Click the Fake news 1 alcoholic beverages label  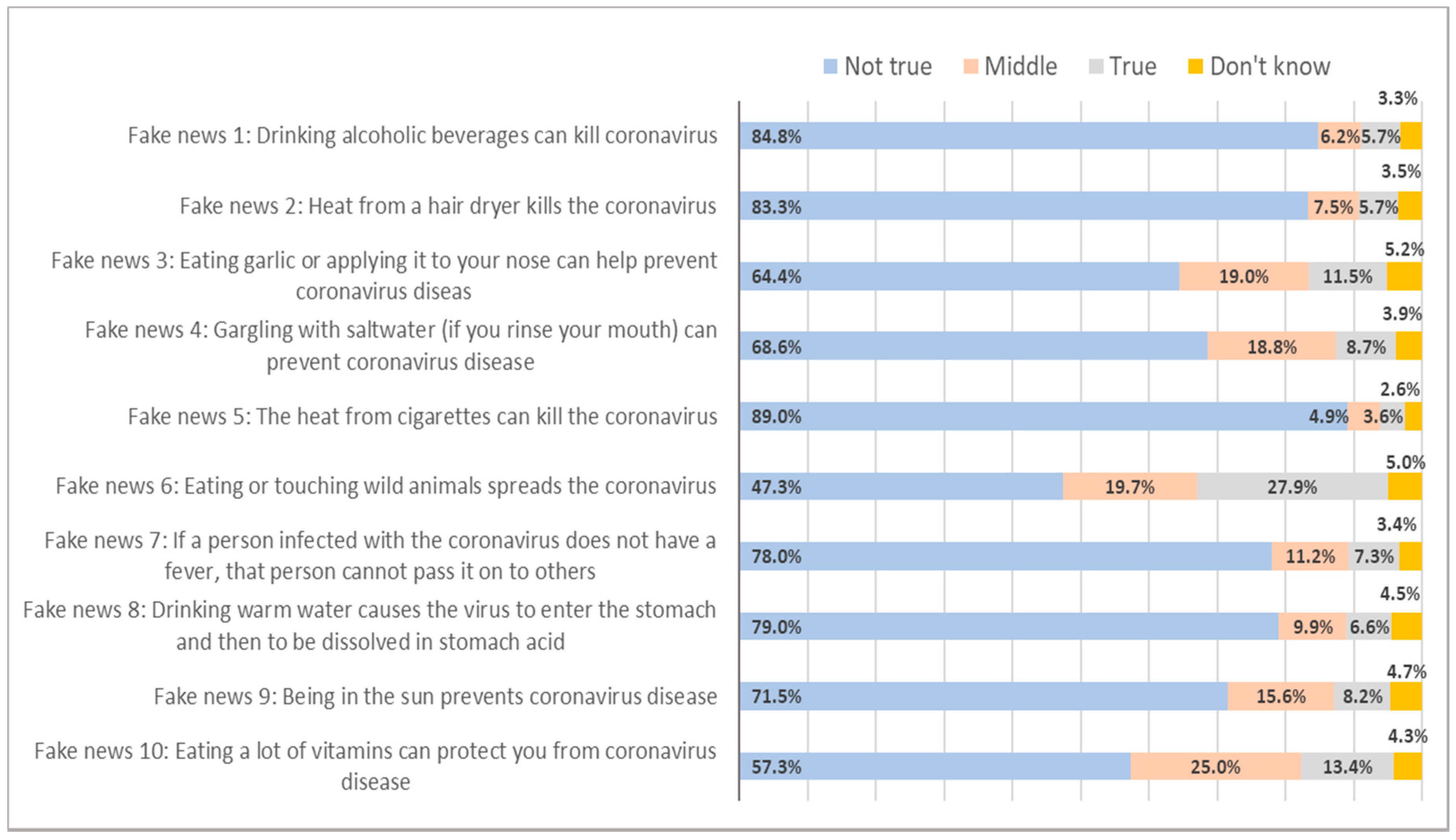coord(422,136)
